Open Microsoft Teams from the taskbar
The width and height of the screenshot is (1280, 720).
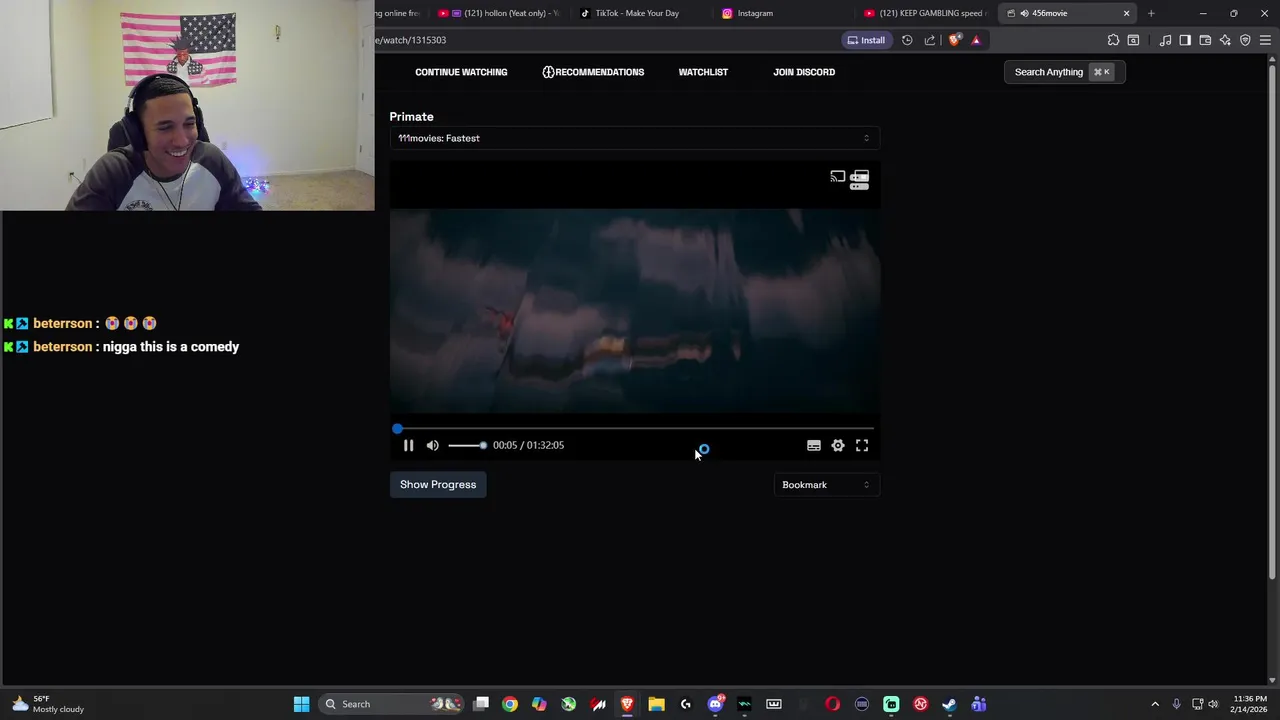coord(978,704)
